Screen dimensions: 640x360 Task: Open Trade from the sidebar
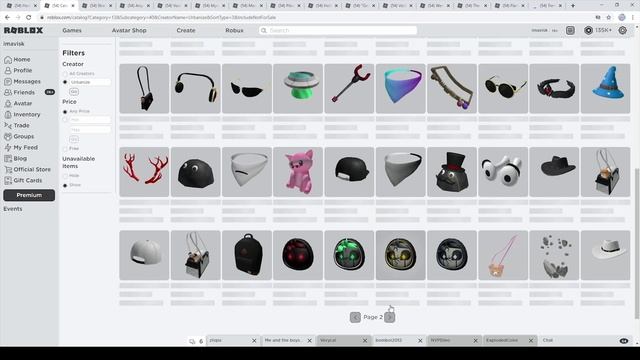pyautogui.click(x=17, y=126)
